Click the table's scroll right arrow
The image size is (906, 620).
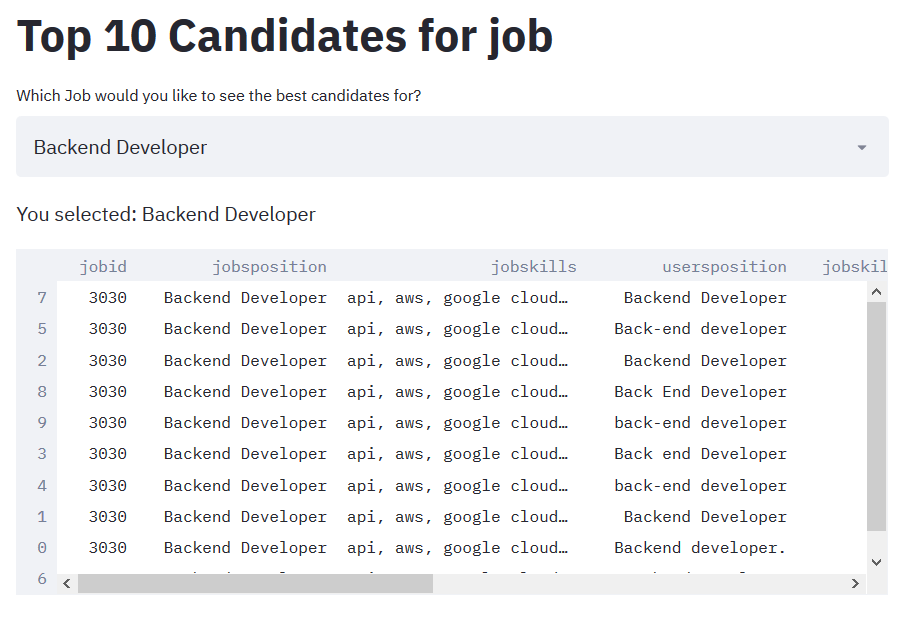(855, 584)
